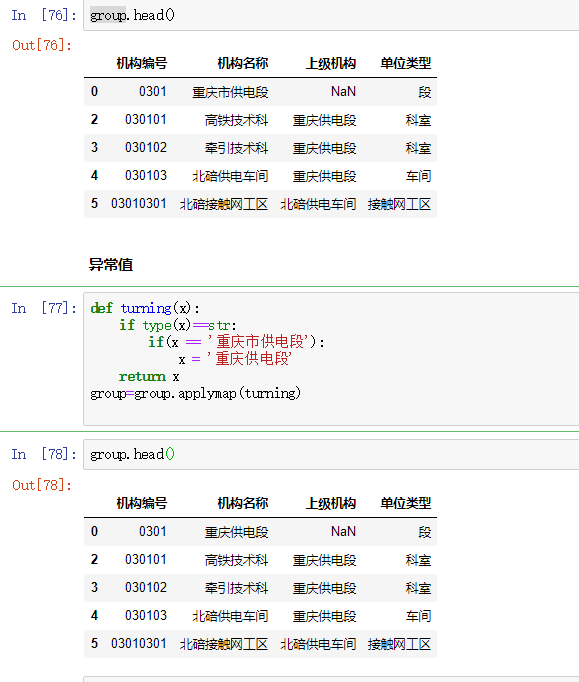Screen dimensions: 579x682
Task: Select the In [78] prompt label
Action: [x=44, y=454]
